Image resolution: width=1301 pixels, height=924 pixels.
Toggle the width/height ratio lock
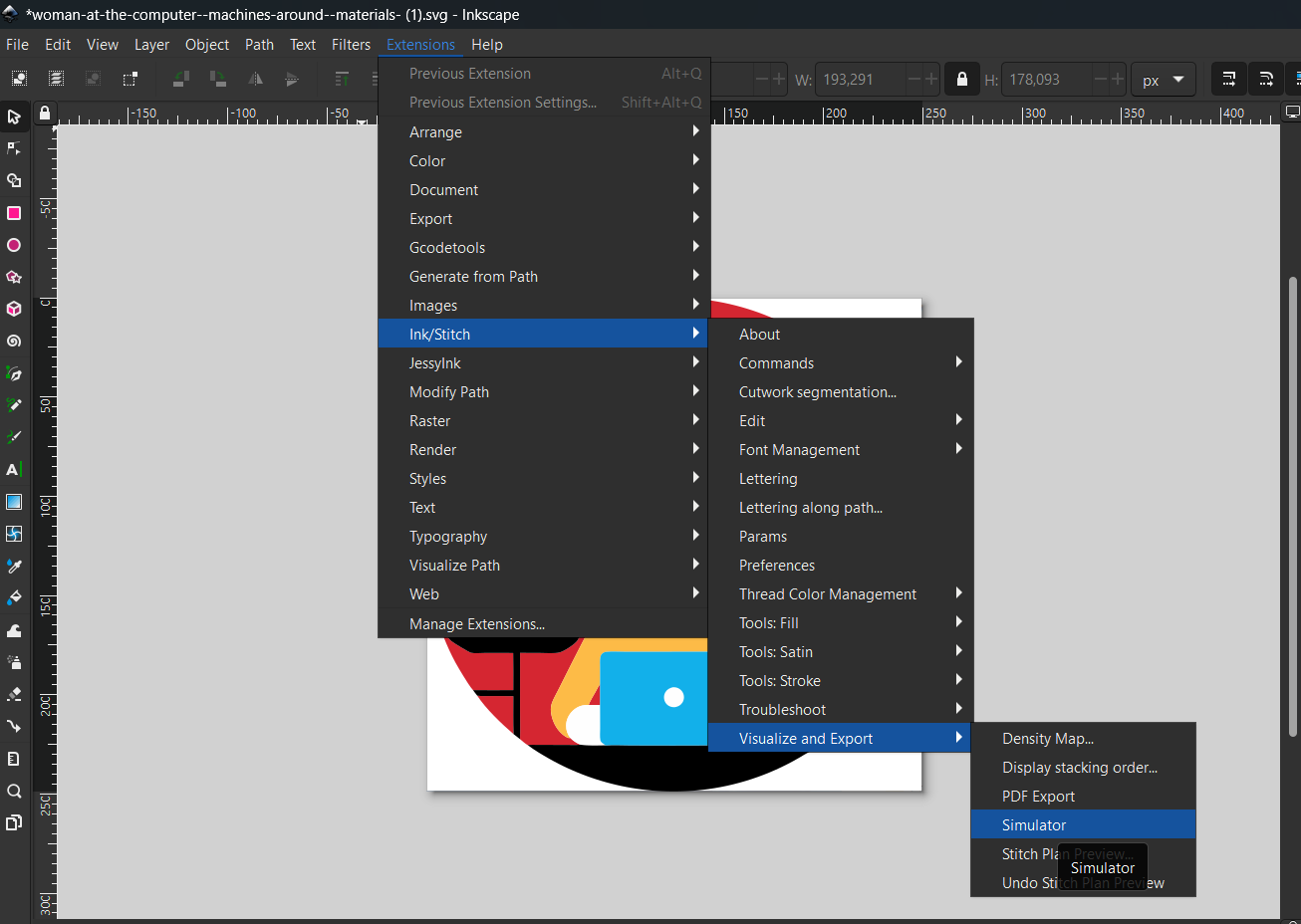coord(961,79)
